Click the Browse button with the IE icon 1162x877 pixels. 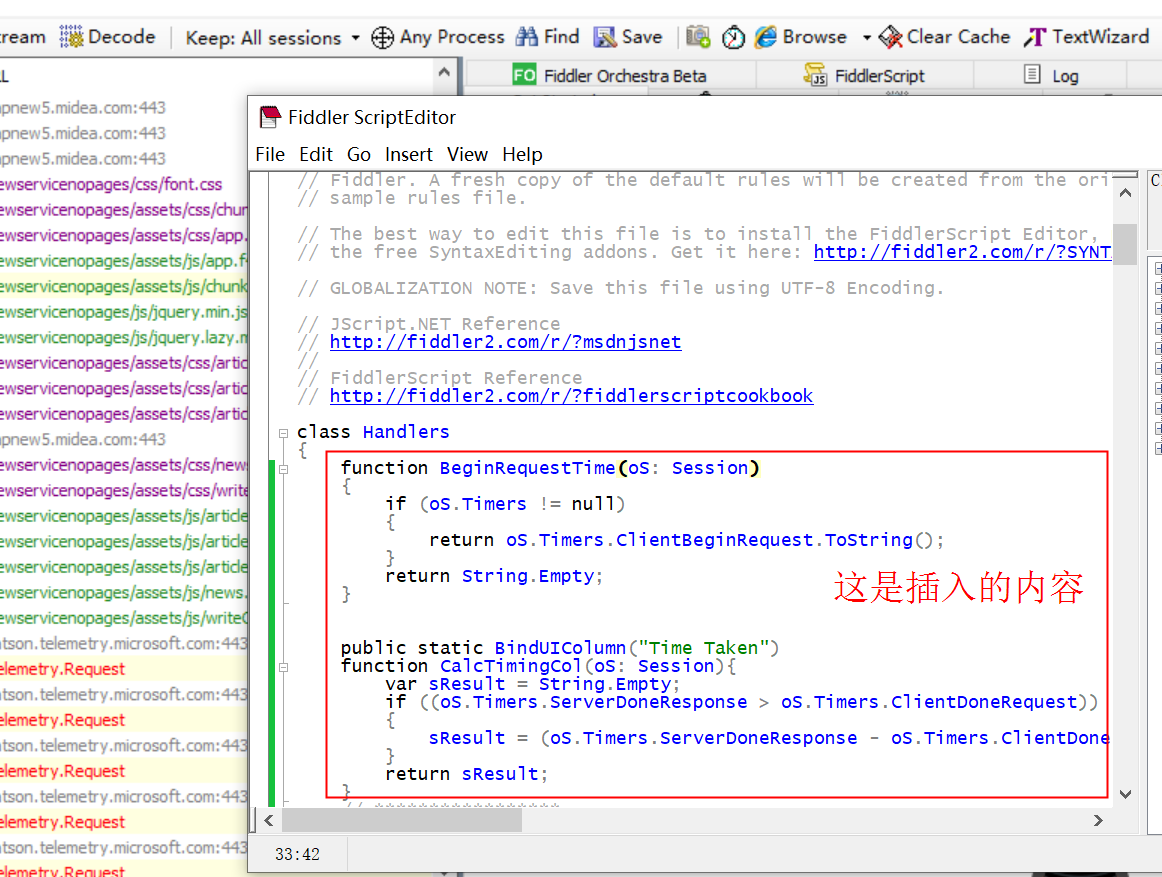800,36
